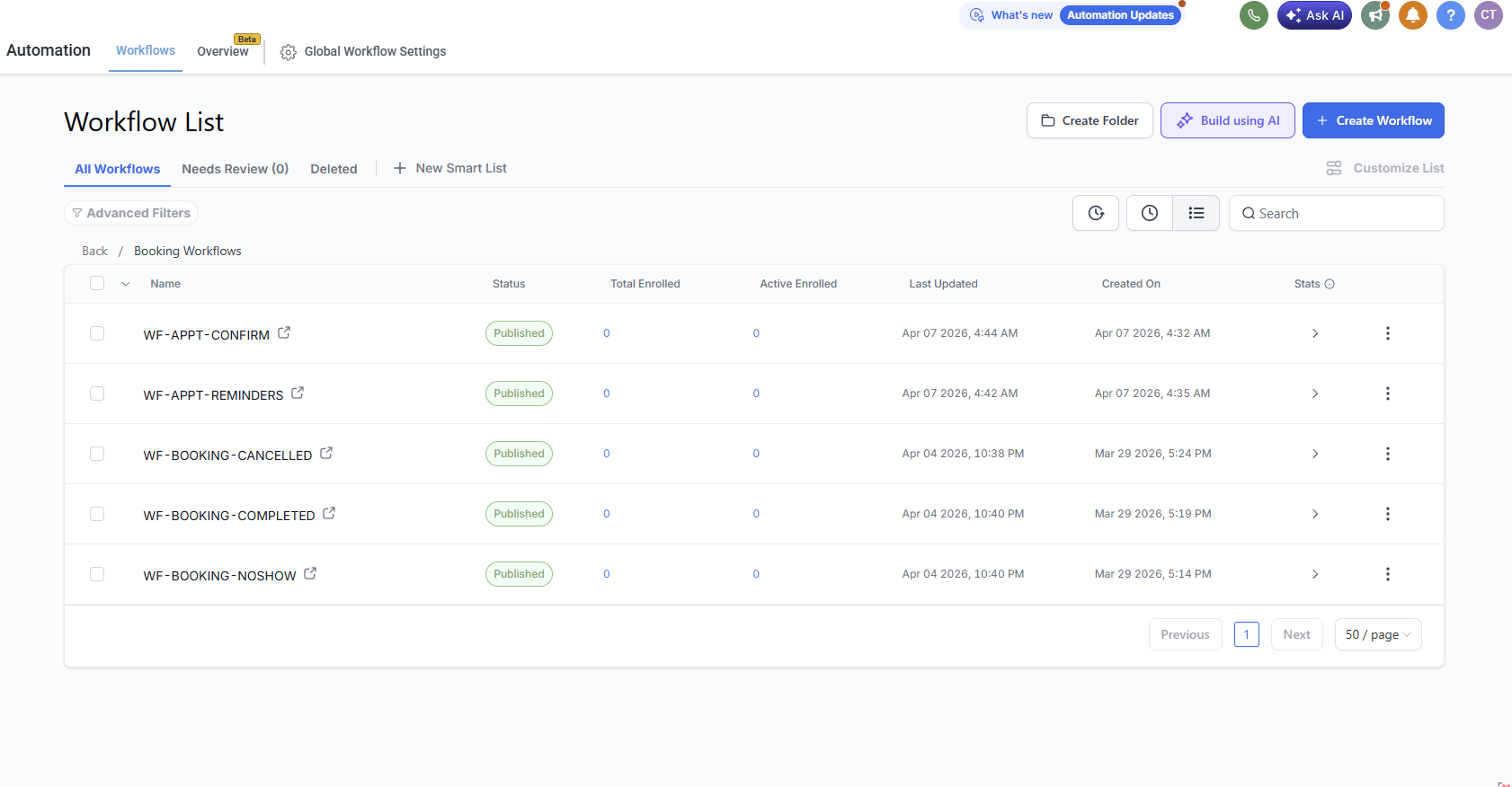This screenshot has height=787, width=1512.
Task: Click the plus icon beside New Smart List
Action: pyautogui.click(x=400, y=168)
